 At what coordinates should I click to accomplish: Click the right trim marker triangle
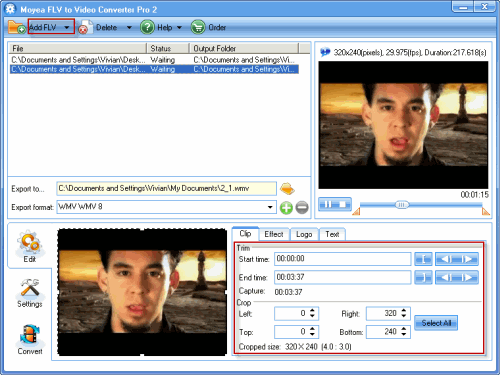(x=485, y=211)
